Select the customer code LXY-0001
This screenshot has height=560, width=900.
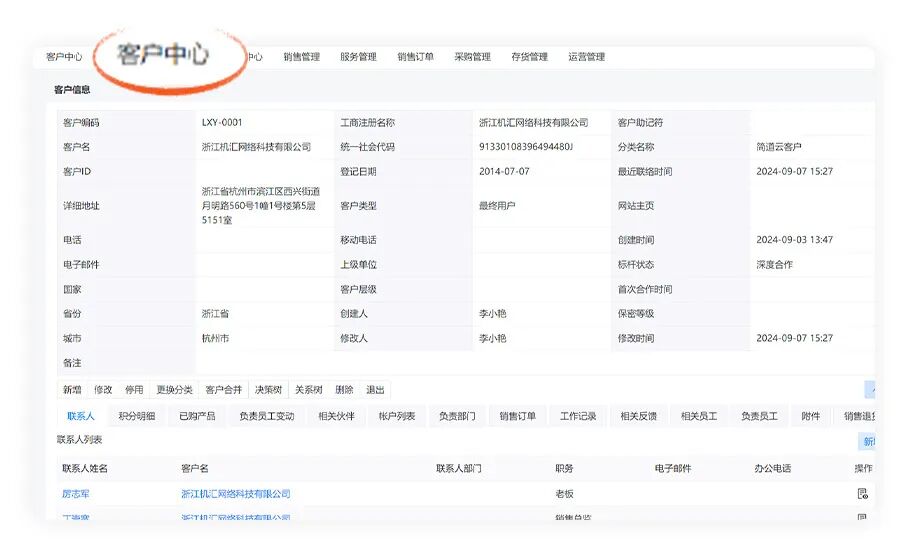click(x=222, y=122)
